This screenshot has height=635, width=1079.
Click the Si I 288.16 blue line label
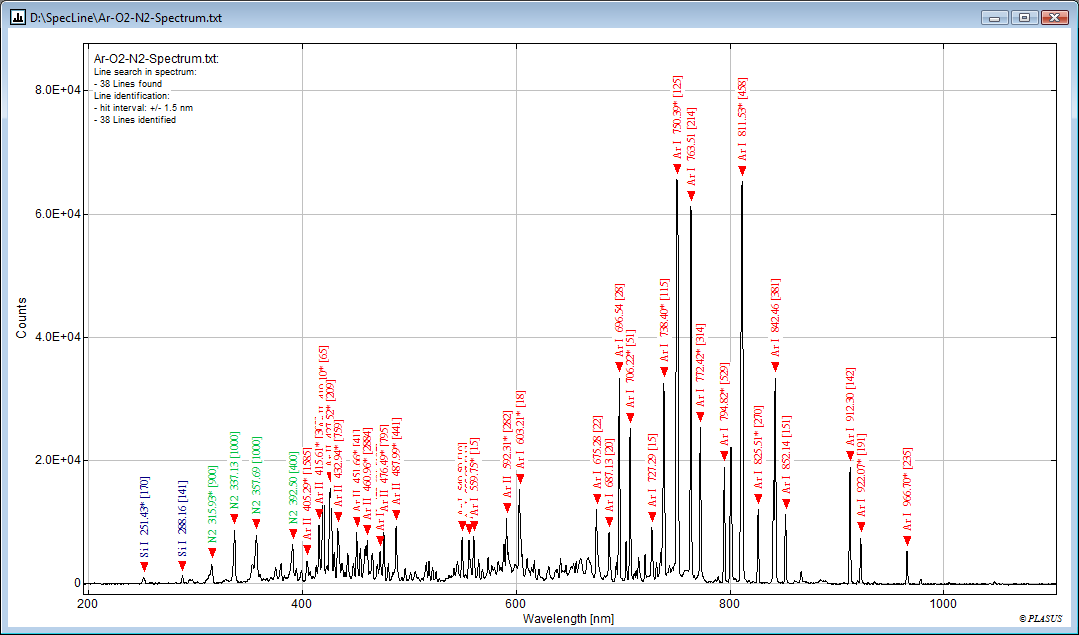click(182, 519)
